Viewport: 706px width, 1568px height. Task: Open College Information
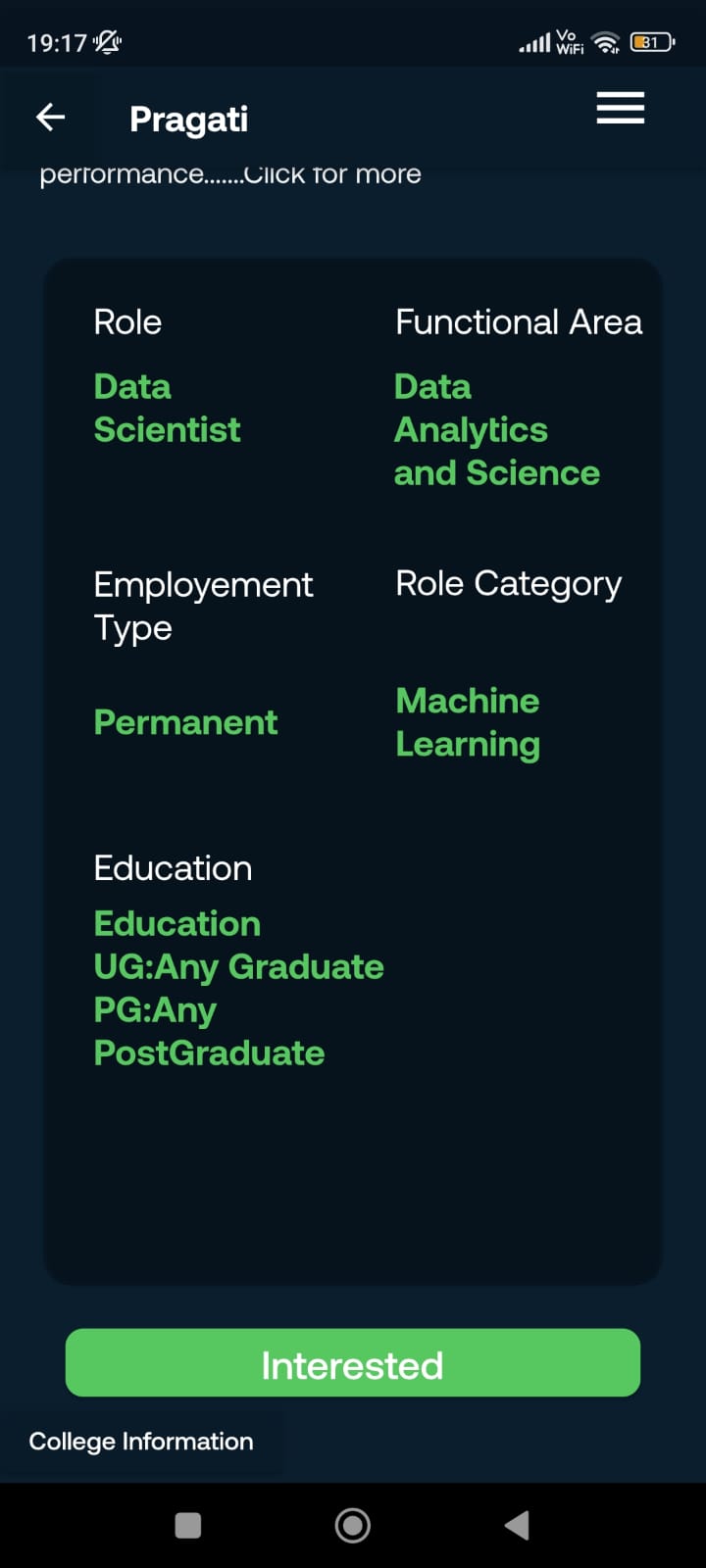tap(141, 1441)
